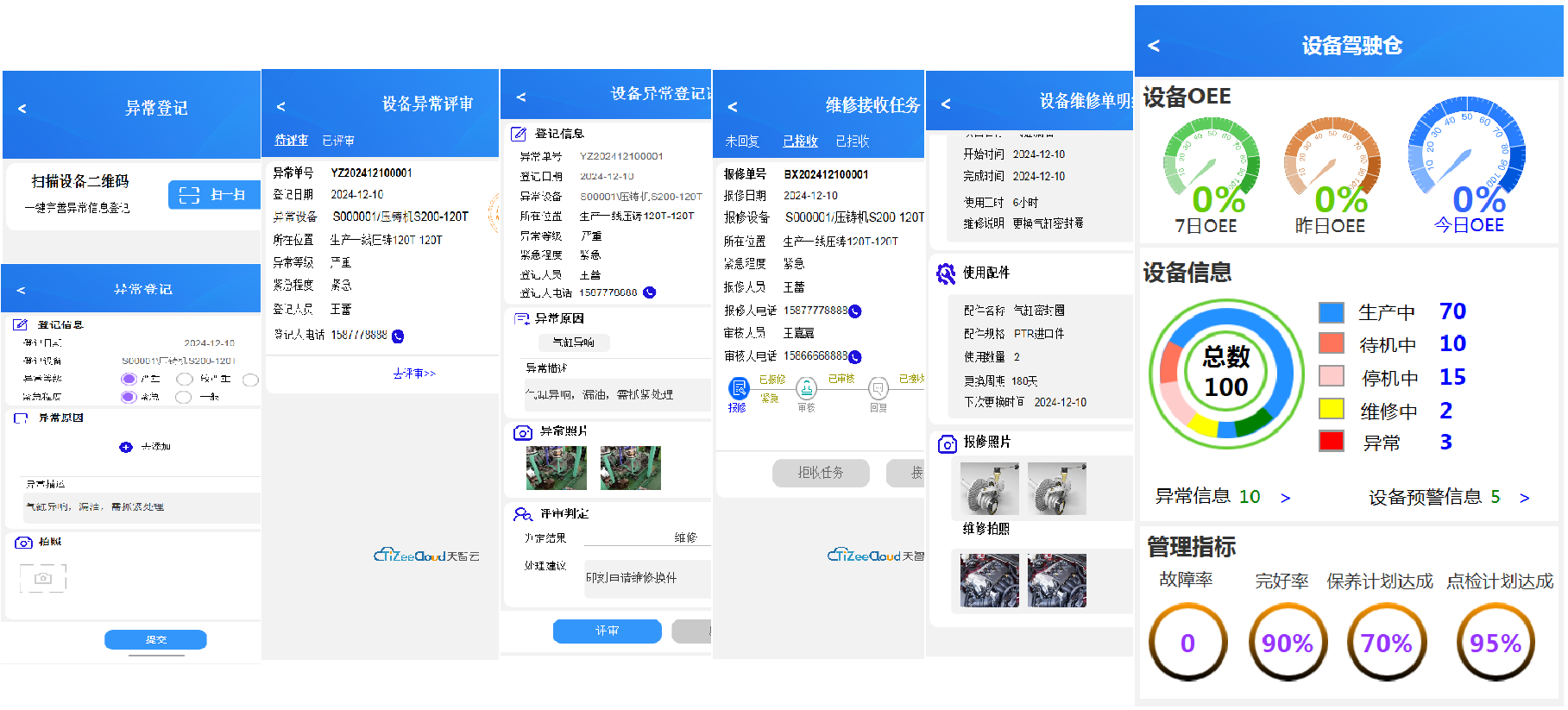Click the 提交 submit button
The height and width of the screenshot is (710, 1568).
(x=155, y=639)
